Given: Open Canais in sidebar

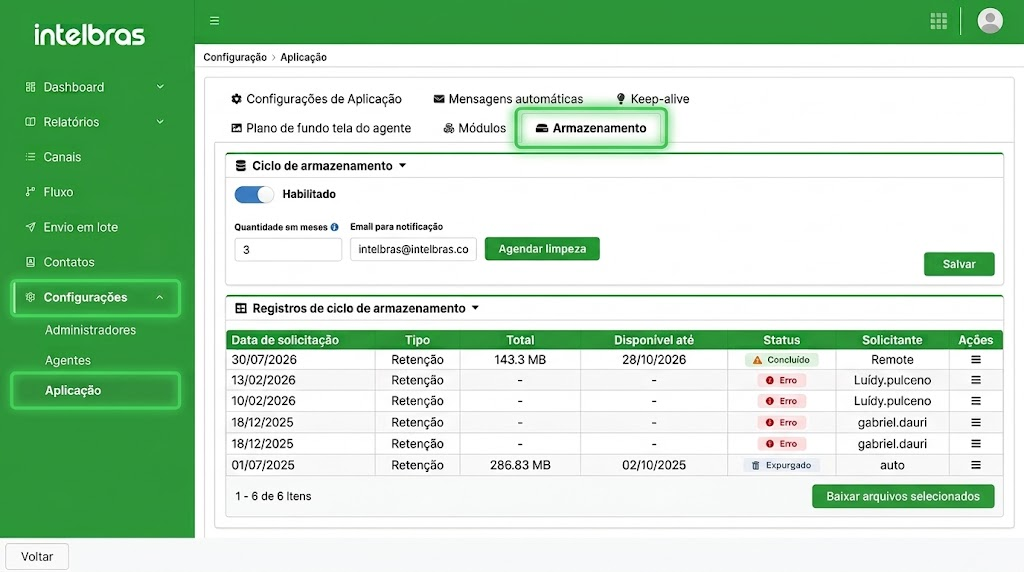Looking at the screenshot, I should pos(62,157).
